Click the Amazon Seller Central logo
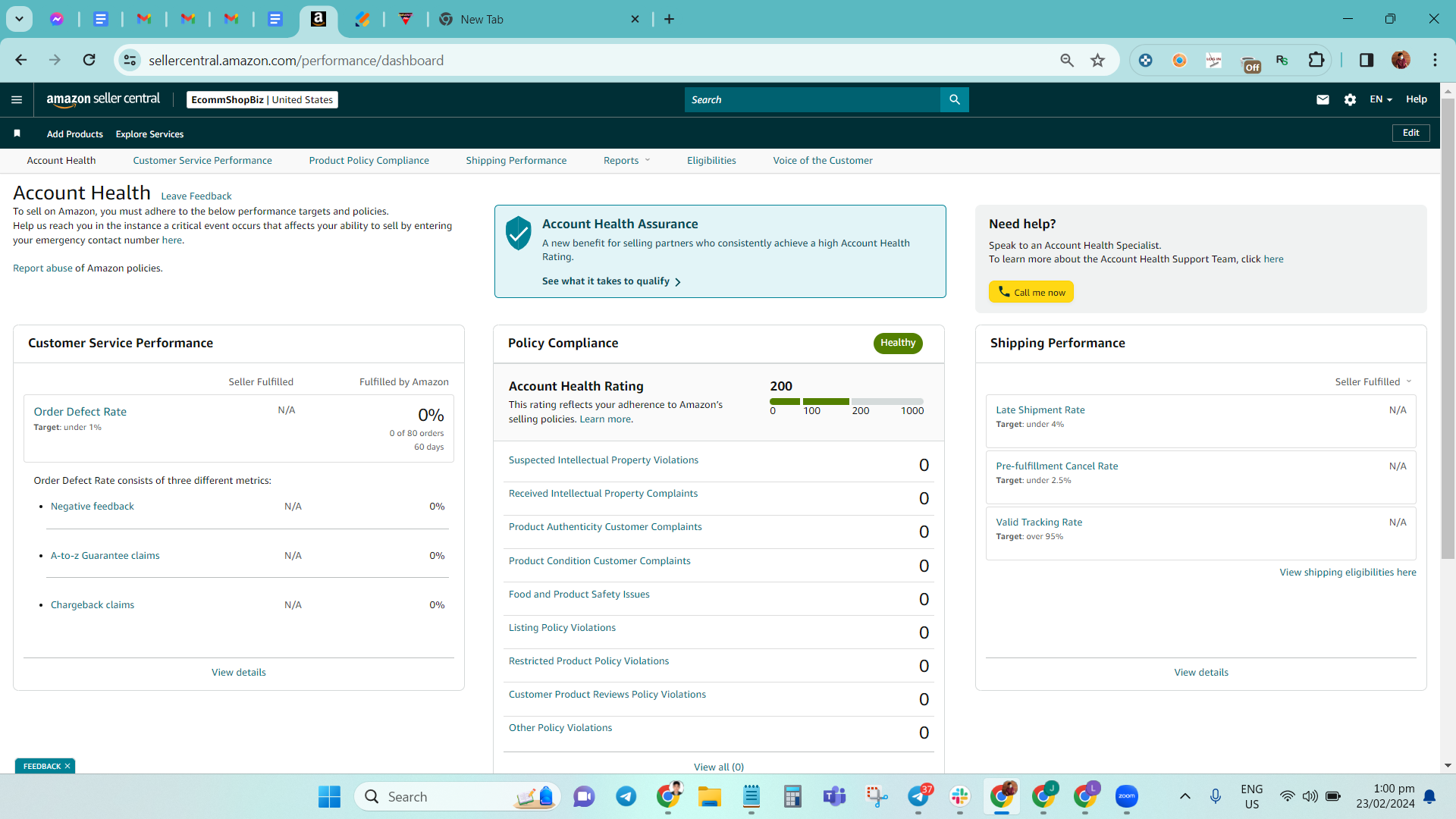1456x819 pixels. tap(103, 99)
